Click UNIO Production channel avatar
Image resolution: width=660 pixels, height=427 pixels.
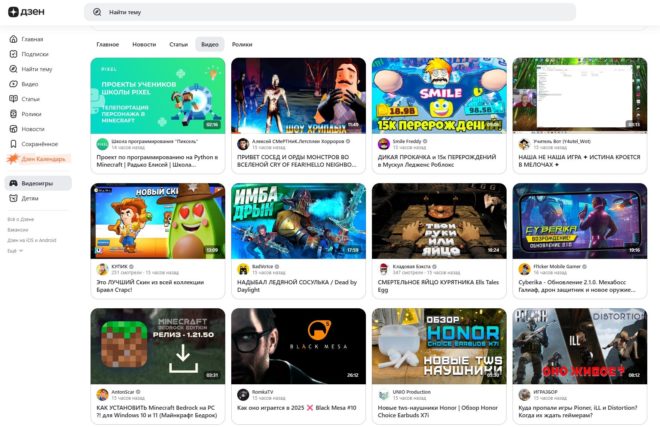point(383,395)
